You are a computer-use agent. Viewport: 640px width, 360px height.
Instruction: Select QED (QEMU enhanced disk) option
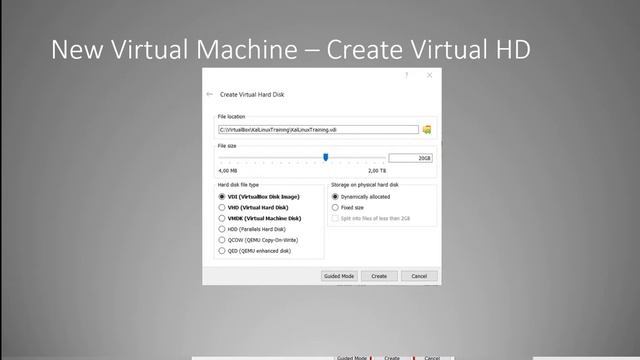tap(255, 251)
